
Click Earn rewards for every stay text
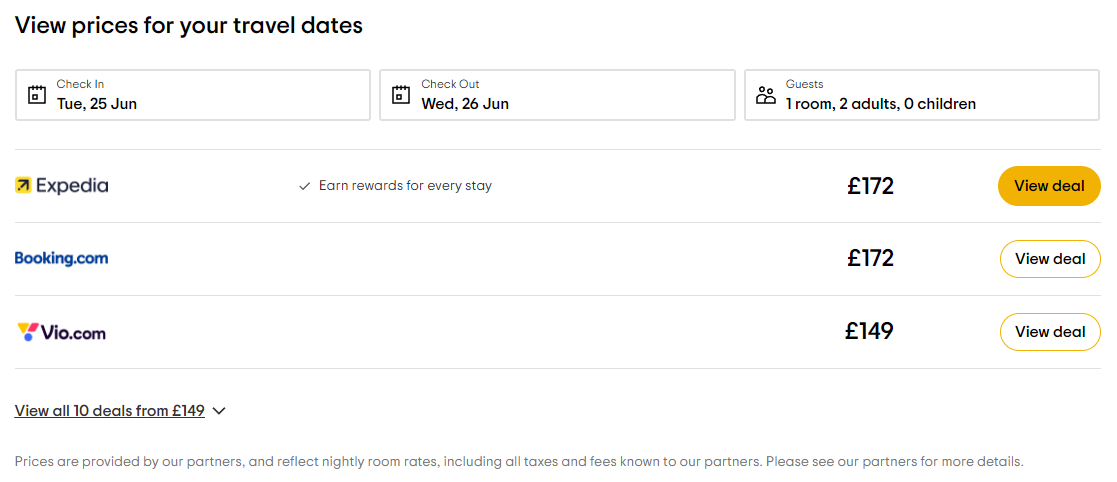(x=405, y=186)
